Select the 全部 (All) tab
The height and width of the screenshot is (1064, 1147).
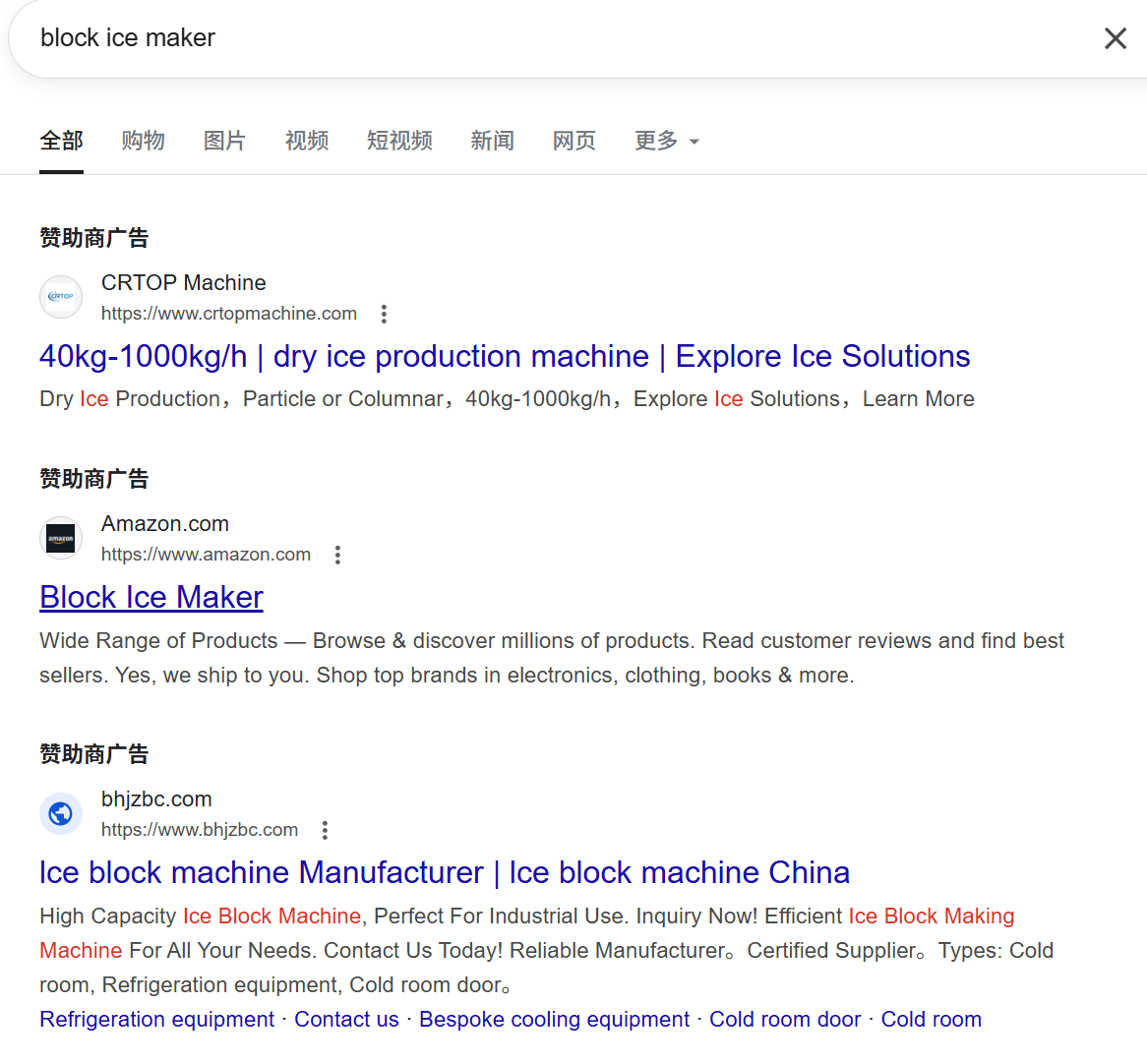tap(61, 141)
